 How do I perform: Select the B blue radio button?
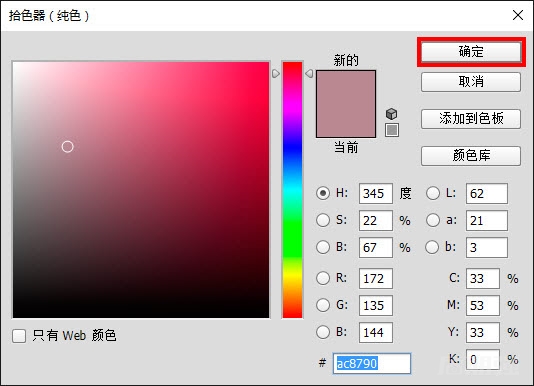(323, 332)
